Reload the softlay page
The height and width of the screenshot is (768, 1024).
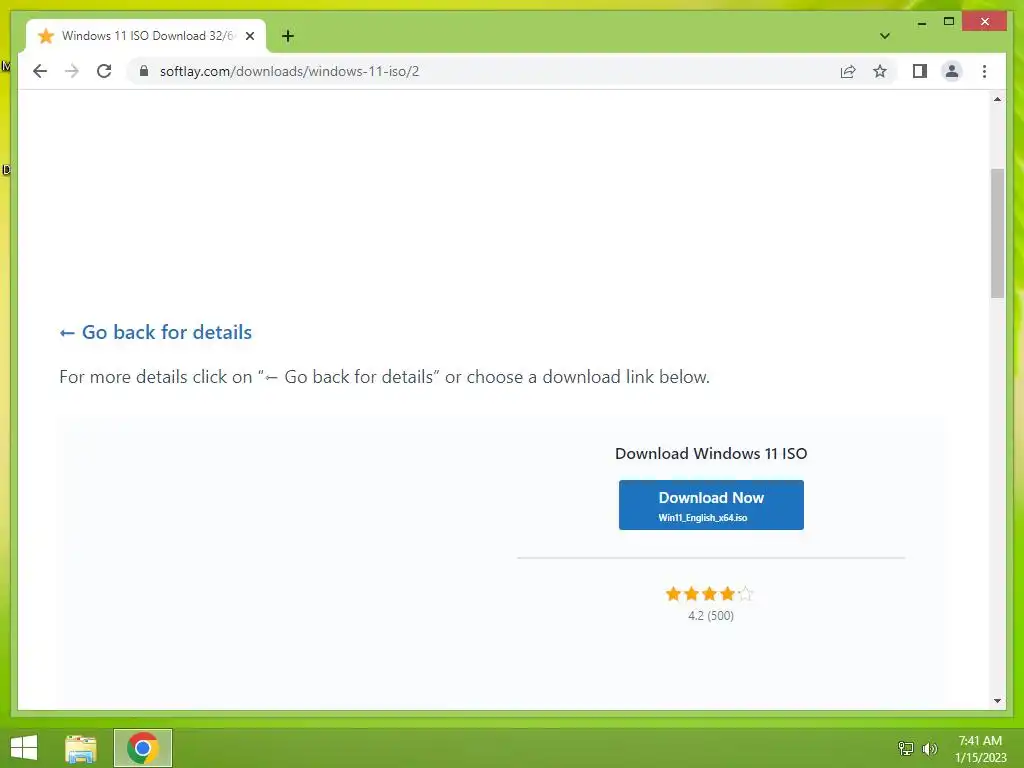tap(104, 71)
